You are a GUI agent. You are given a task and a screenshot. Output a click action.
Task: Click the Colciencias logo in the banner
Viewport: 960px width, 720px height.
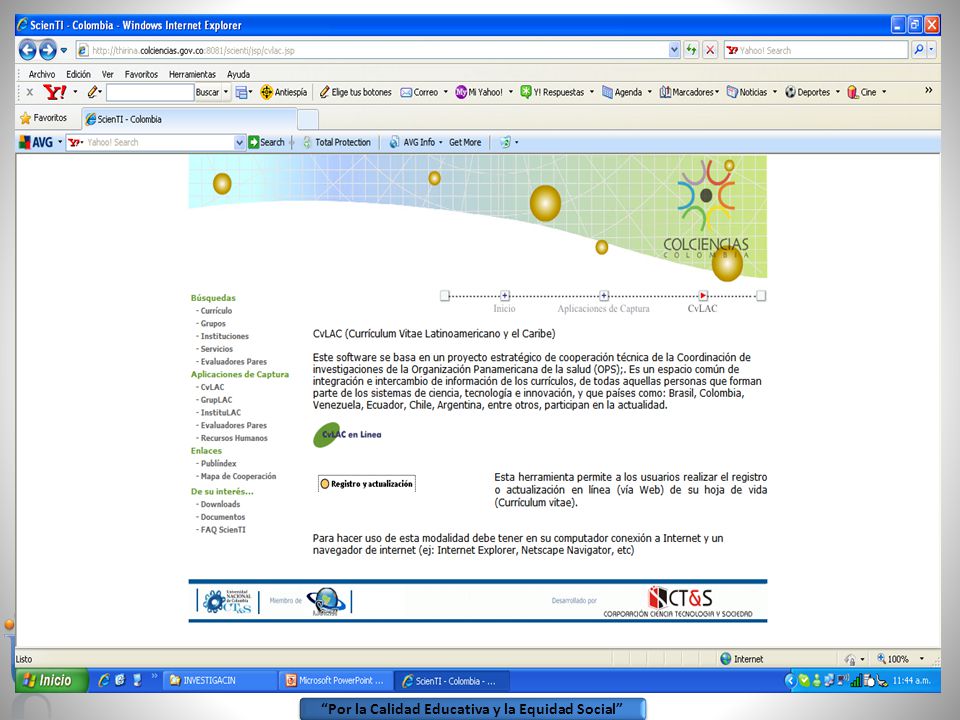[706, 208]
